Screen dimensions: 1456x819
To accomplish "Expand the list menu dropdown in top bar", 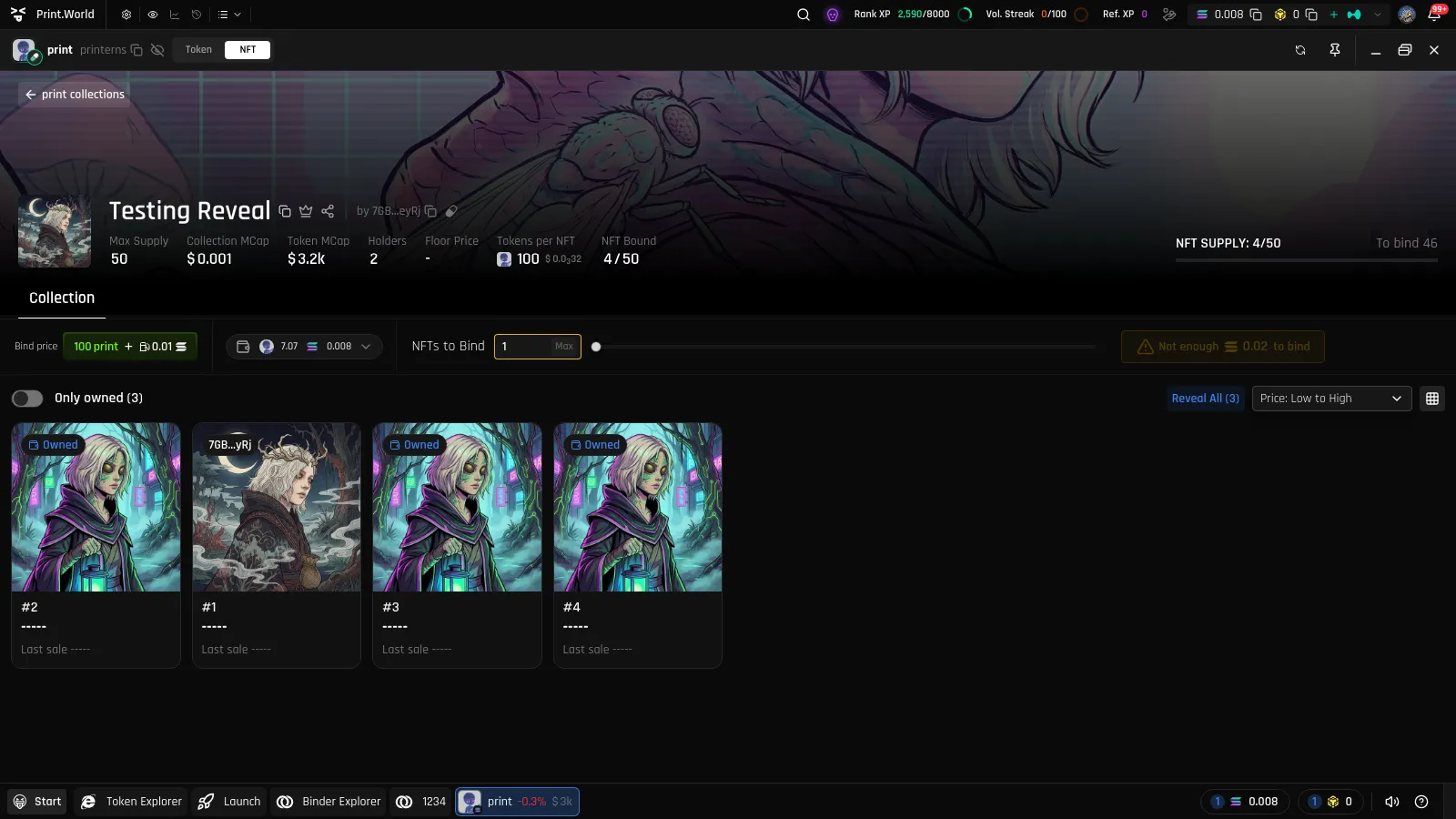I will coord(229,15).
